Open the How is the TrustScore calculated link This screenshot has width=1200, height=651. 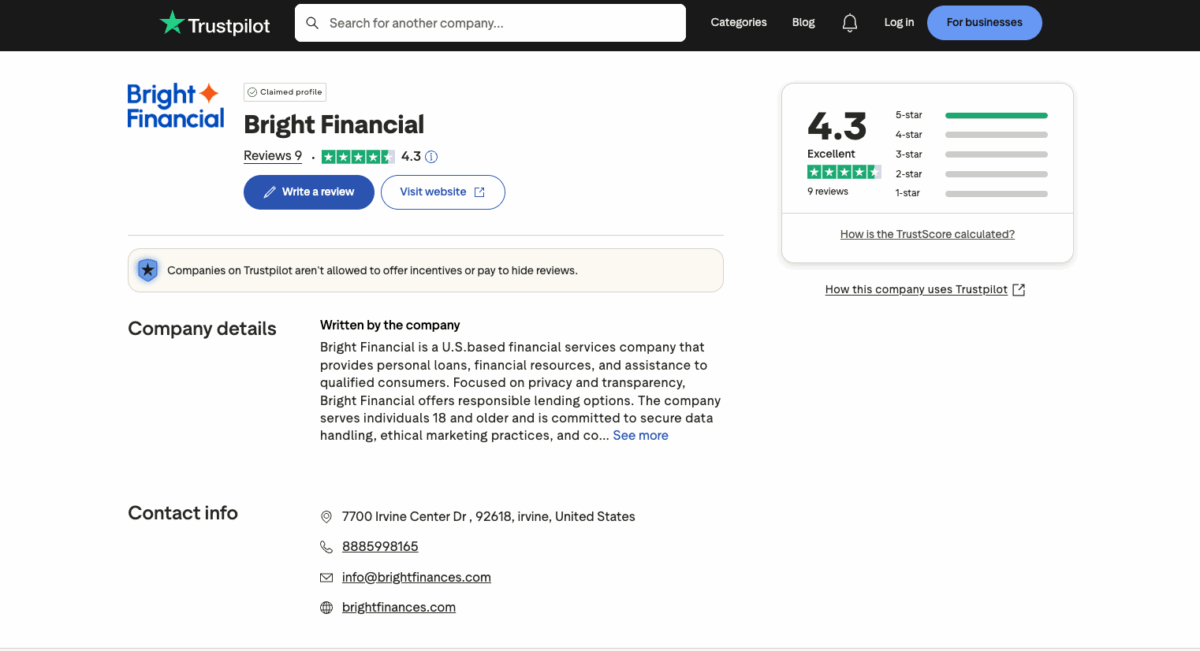click(926, 233)
